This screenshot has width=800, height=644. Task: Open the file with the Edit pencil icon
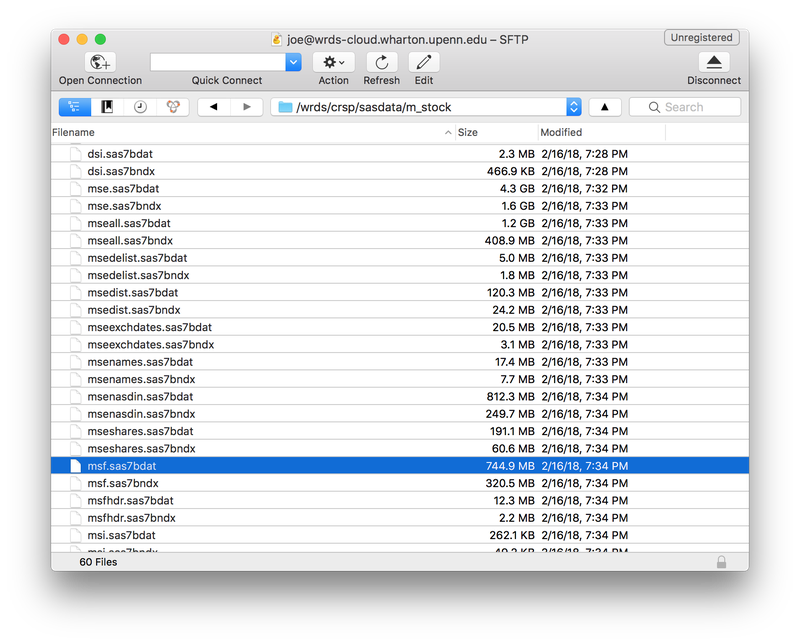pyautogui.click(x=423, y=62)
